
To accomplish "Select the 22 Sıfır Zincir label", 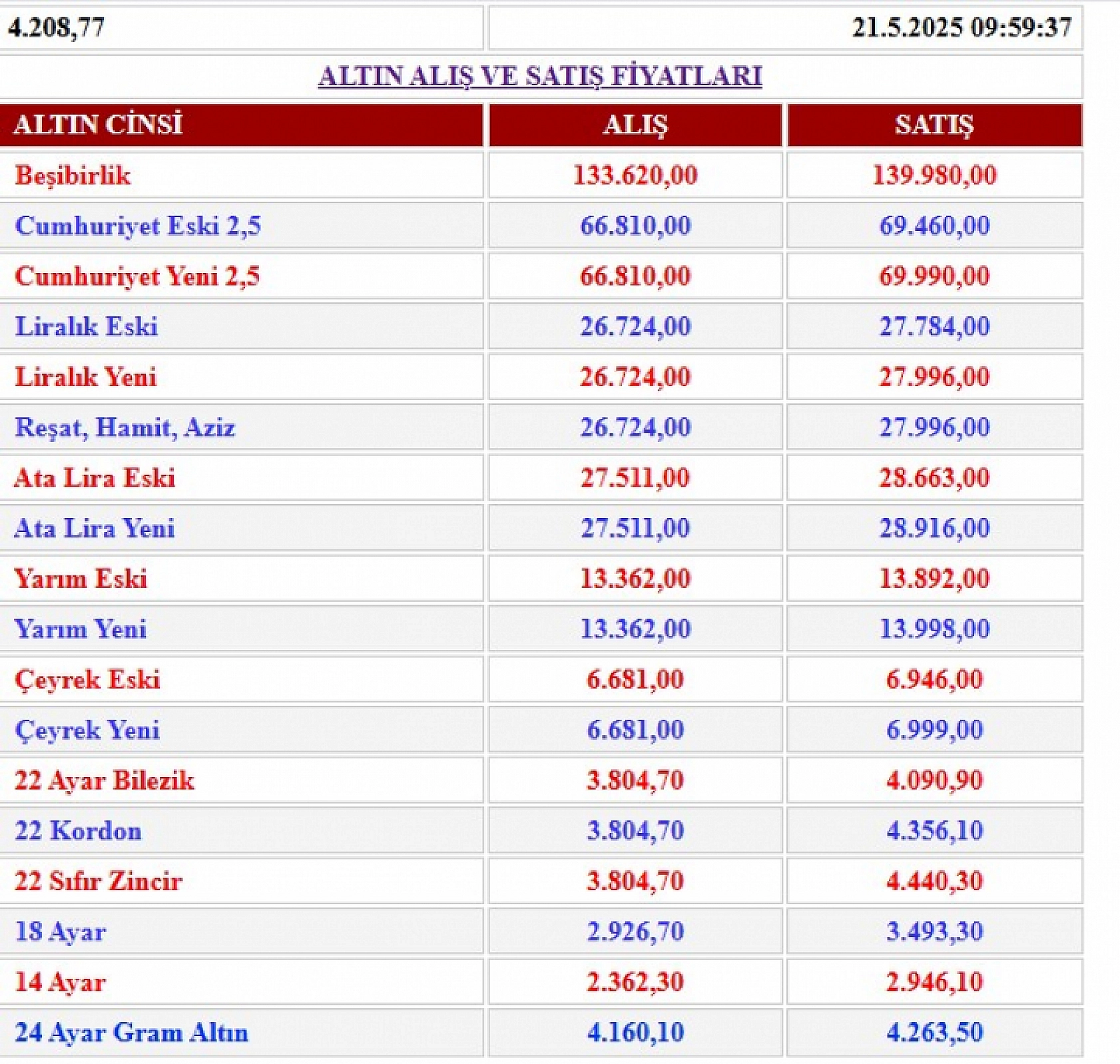I will [x=101, y=880].
